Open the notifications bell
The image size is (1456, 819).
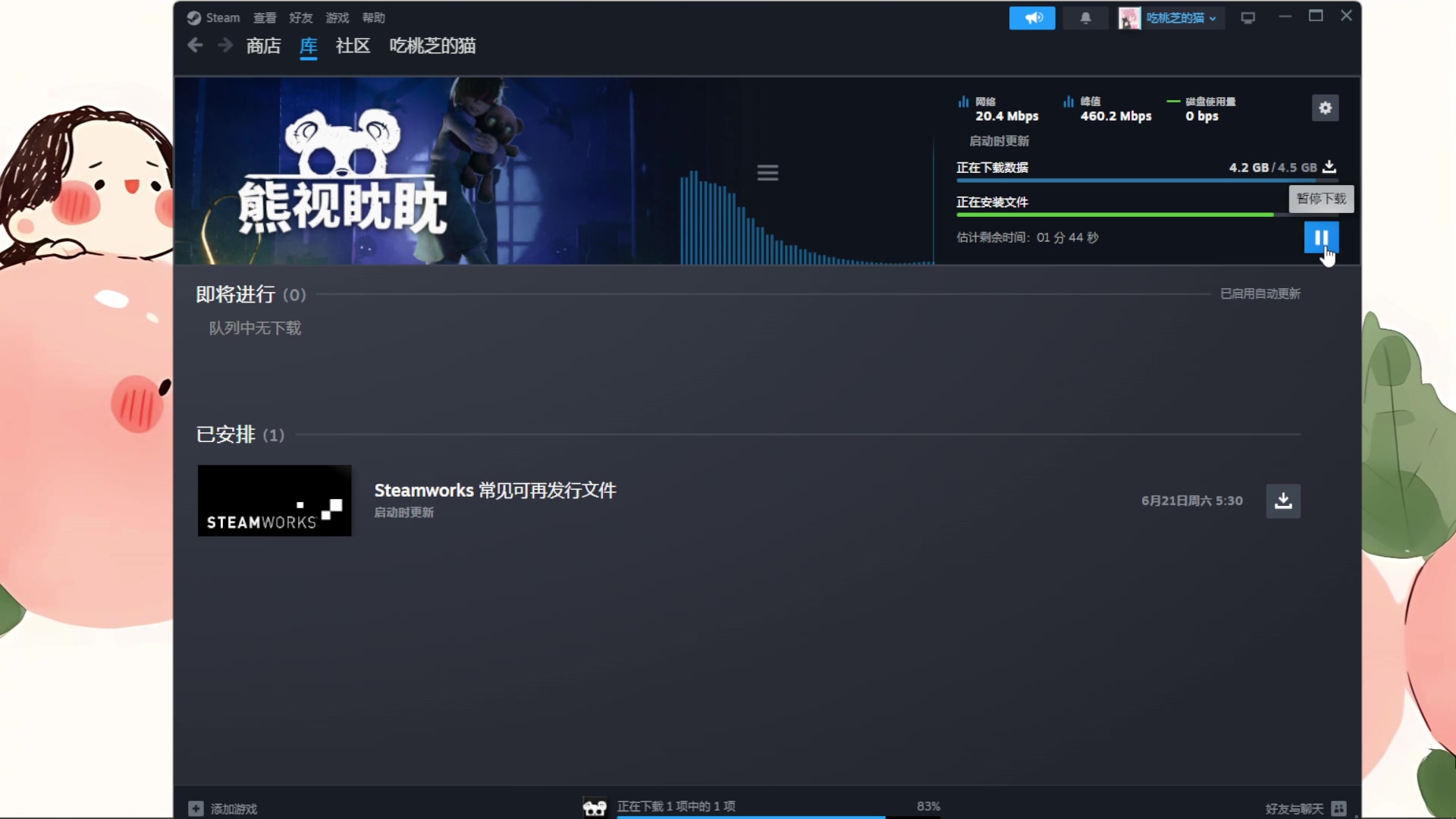[1085, 17]
